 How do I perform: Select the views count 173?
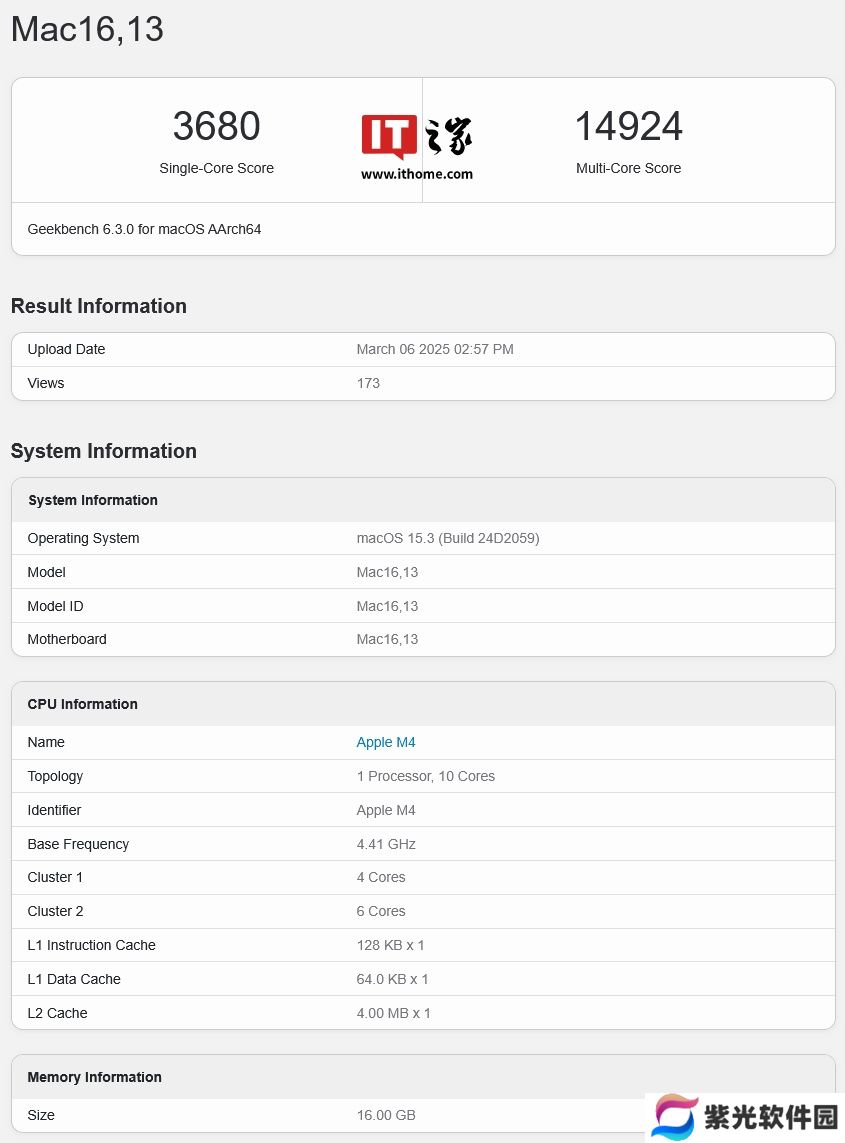point(368,383)
